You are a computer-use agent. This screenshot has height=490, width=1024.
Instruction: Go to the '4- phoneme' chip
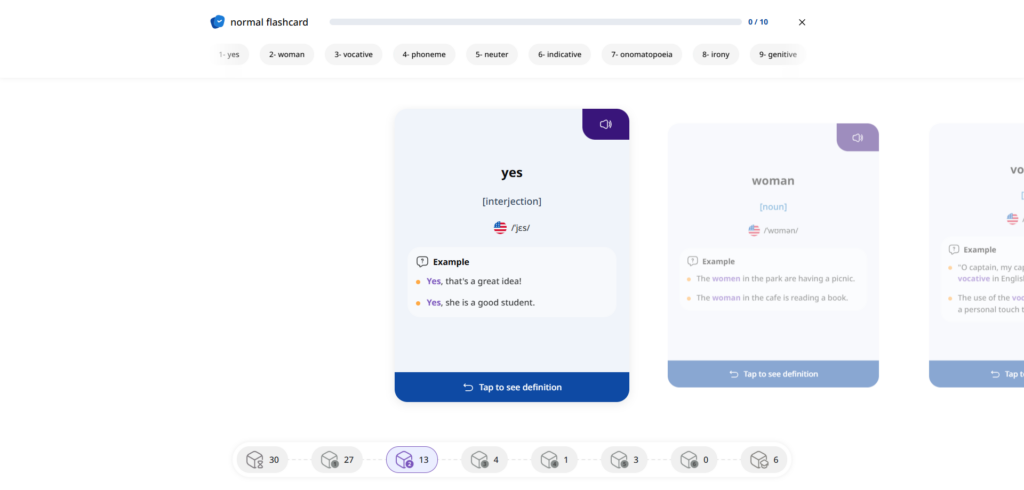(x=425, y=55)
